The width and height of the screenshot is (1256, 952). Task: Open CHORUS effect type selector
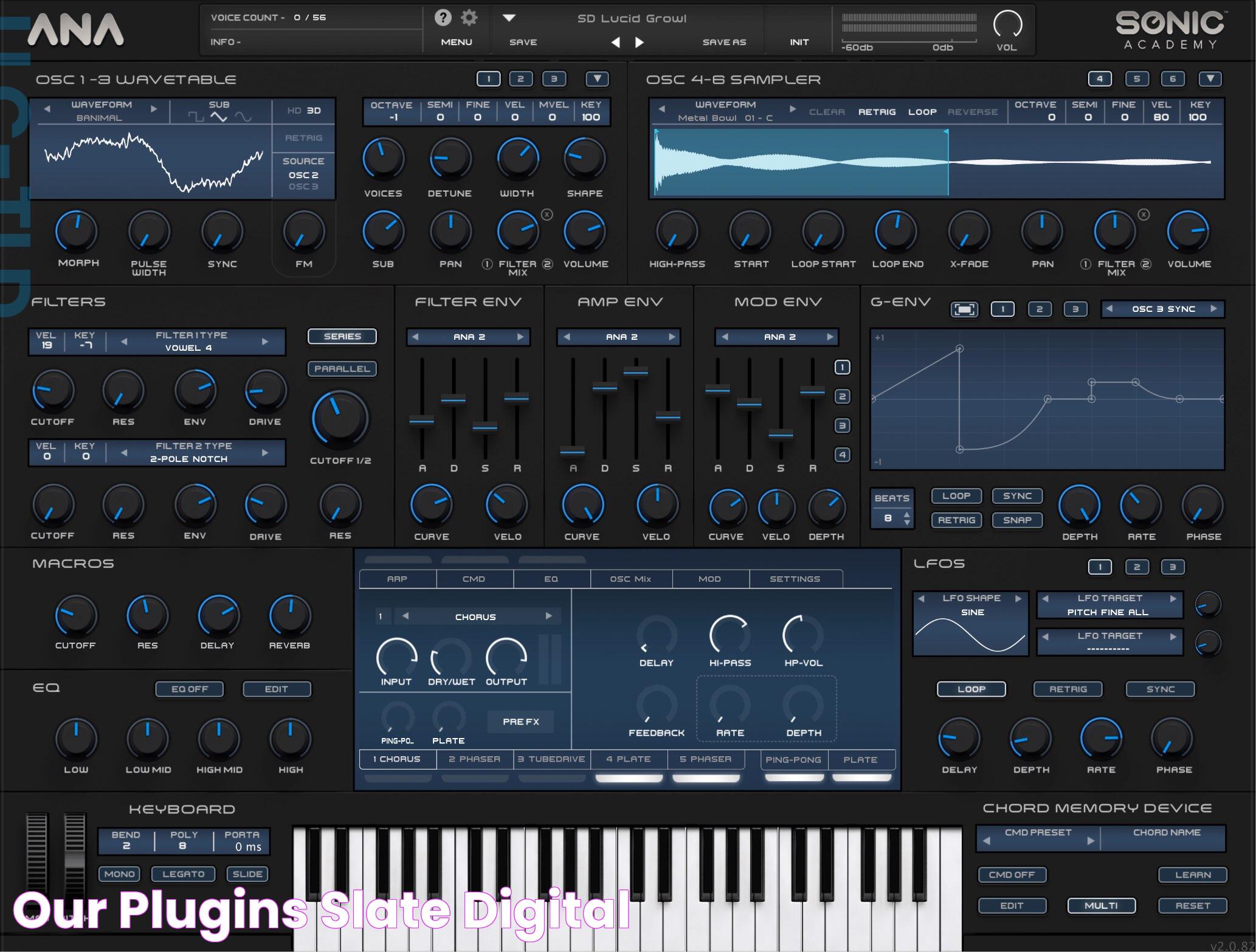click(477, 616)
